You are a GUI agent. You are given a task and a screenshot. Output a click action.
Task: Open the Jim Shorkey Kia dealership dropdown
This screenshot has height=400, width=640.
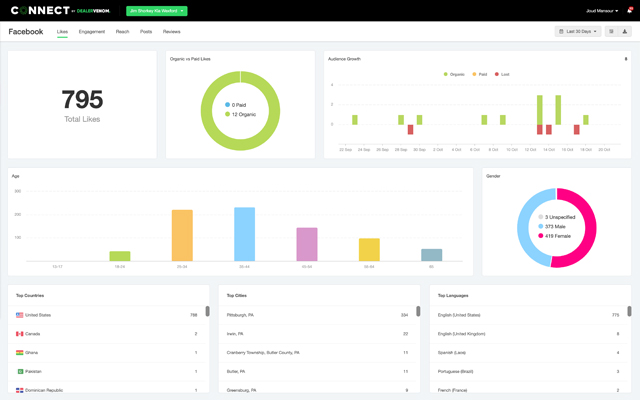pyautogui.click(x=157, y=11)
